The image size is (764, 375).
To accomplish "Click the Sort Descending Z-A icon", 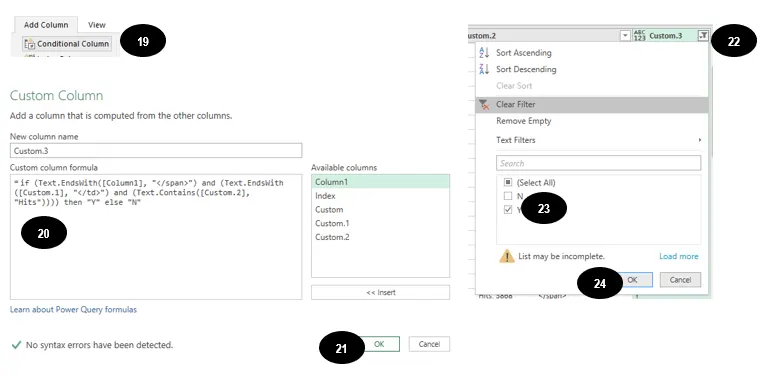I will pyautogui.click(x=484, y=69).
